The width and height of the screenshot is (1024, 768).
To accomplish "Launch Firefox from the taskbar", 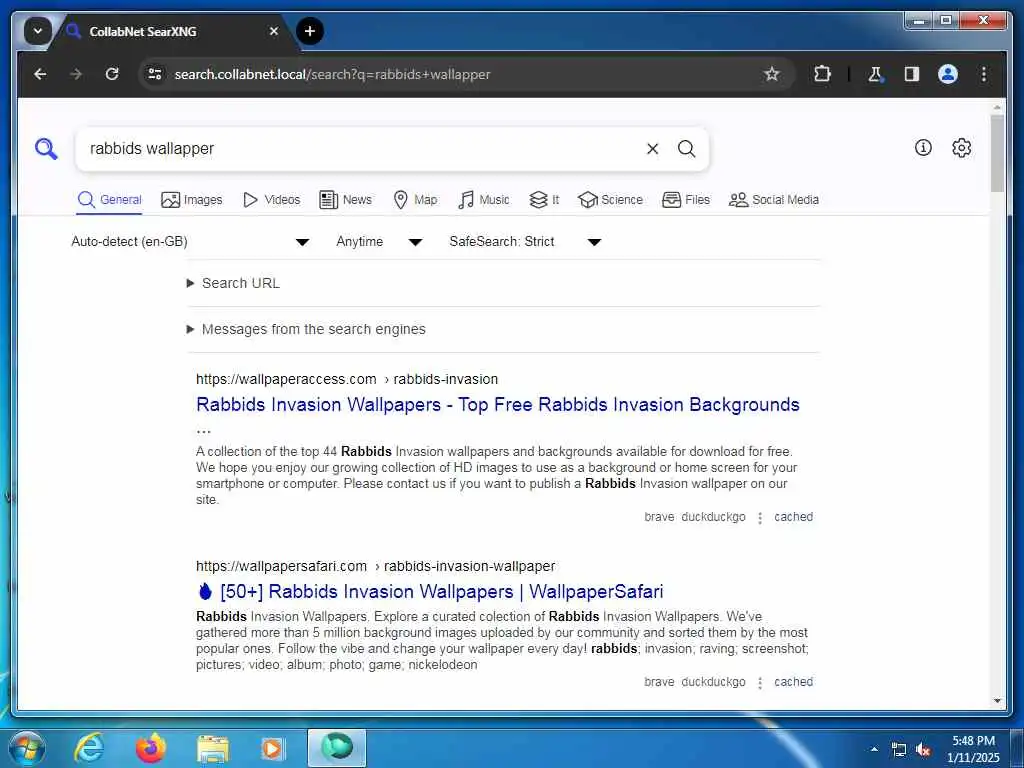I will click(x=150, y=748).
